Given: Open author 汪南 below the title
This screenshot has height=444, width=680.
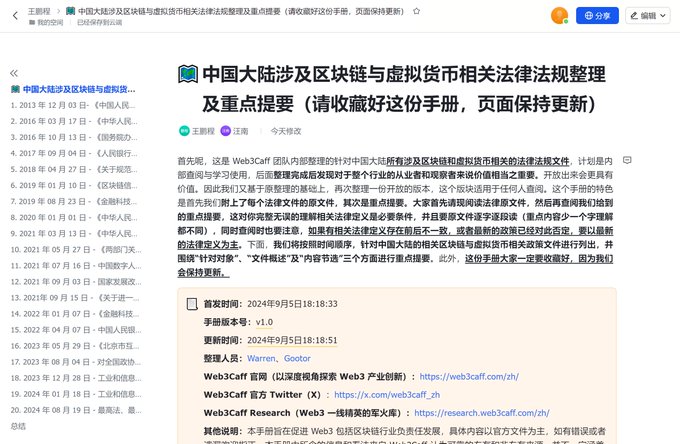Looking at the screenshot, I should 235,131.
